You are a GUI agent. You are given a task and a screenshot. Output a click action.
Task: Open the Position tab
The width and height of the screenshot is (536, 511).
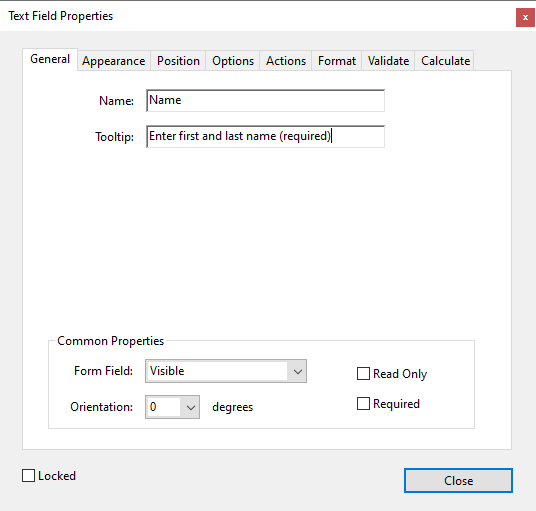click(178, 61)
